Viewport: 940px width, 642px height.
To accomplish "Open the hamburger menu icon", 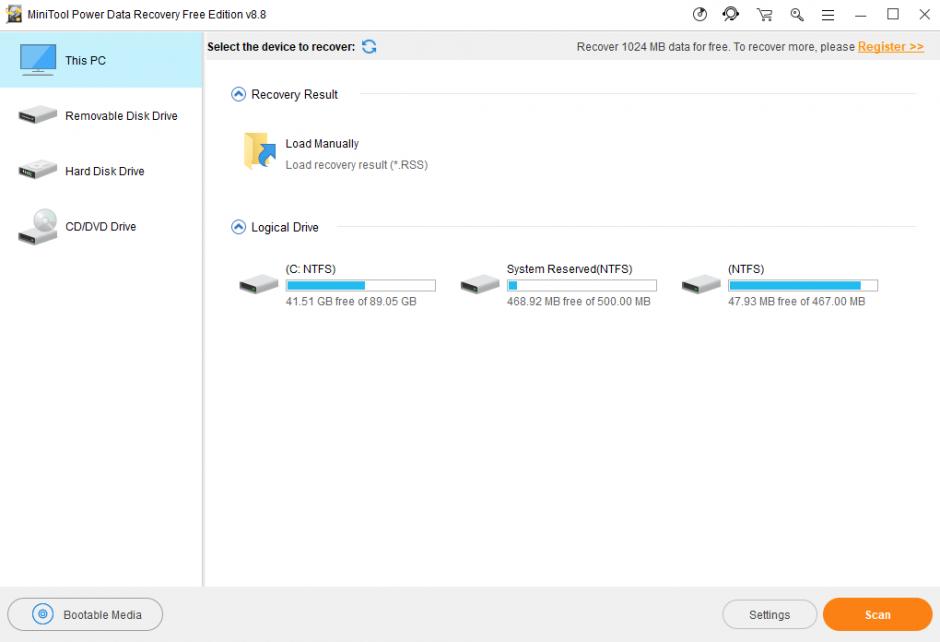I will coord(828,15).
